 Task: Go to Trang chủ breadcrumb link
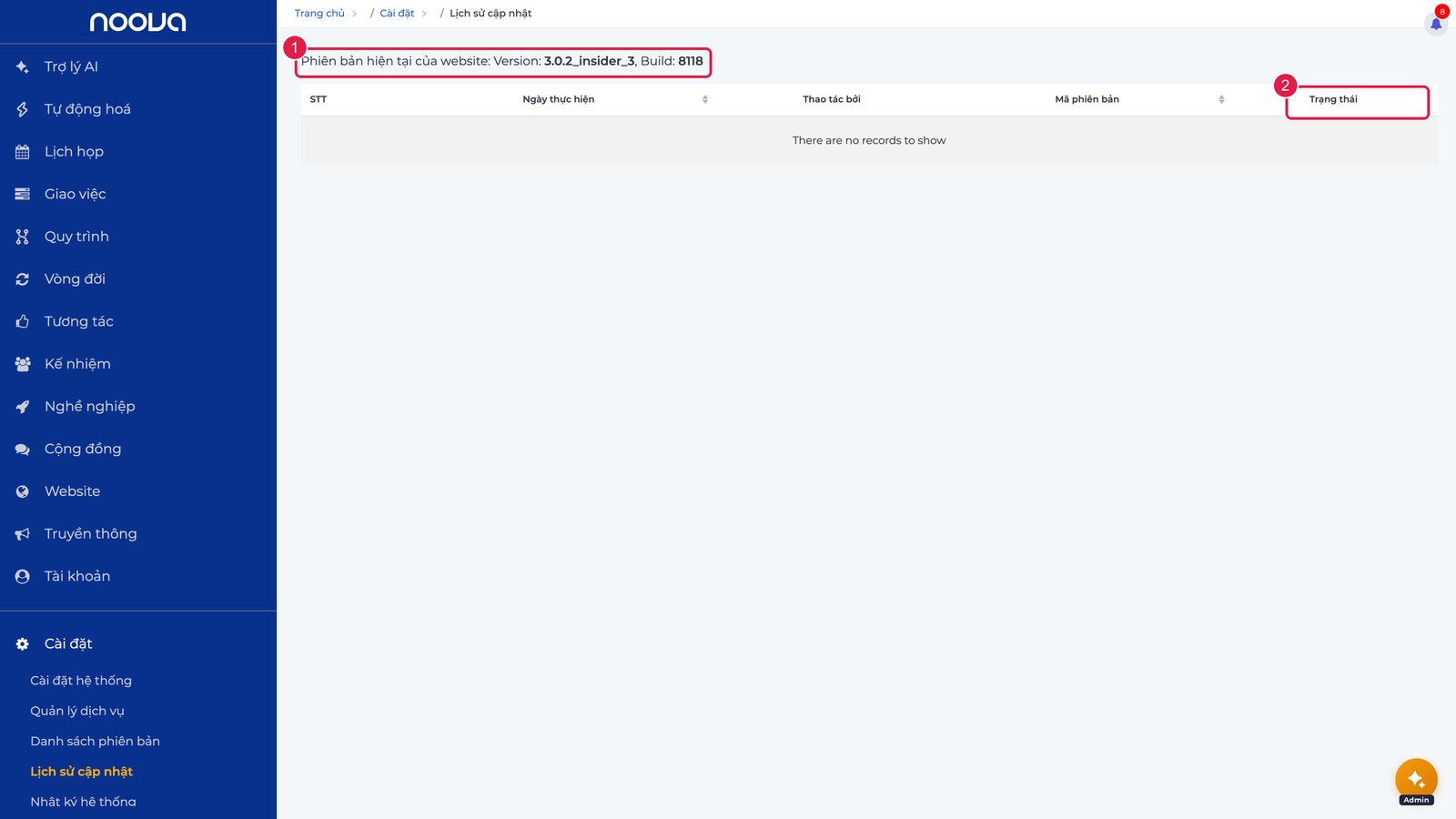(319, 14)
